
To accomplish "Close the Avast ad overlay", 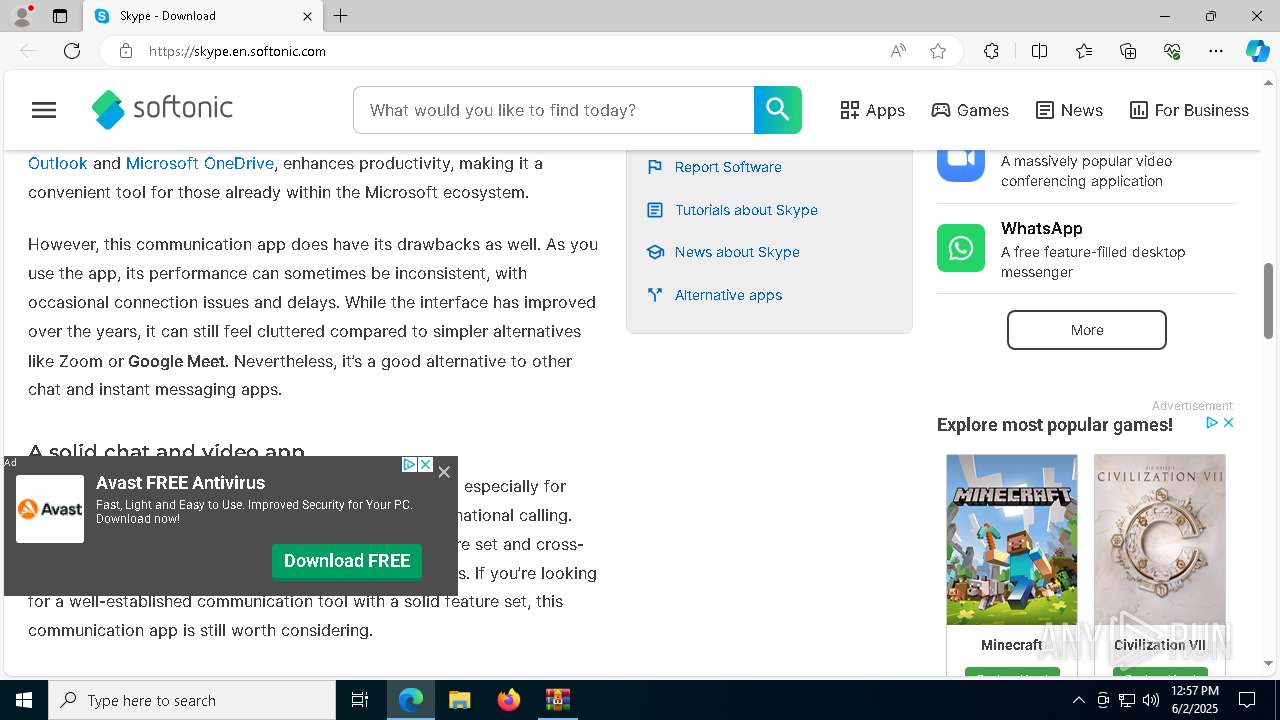I will [x=444, y=472].
